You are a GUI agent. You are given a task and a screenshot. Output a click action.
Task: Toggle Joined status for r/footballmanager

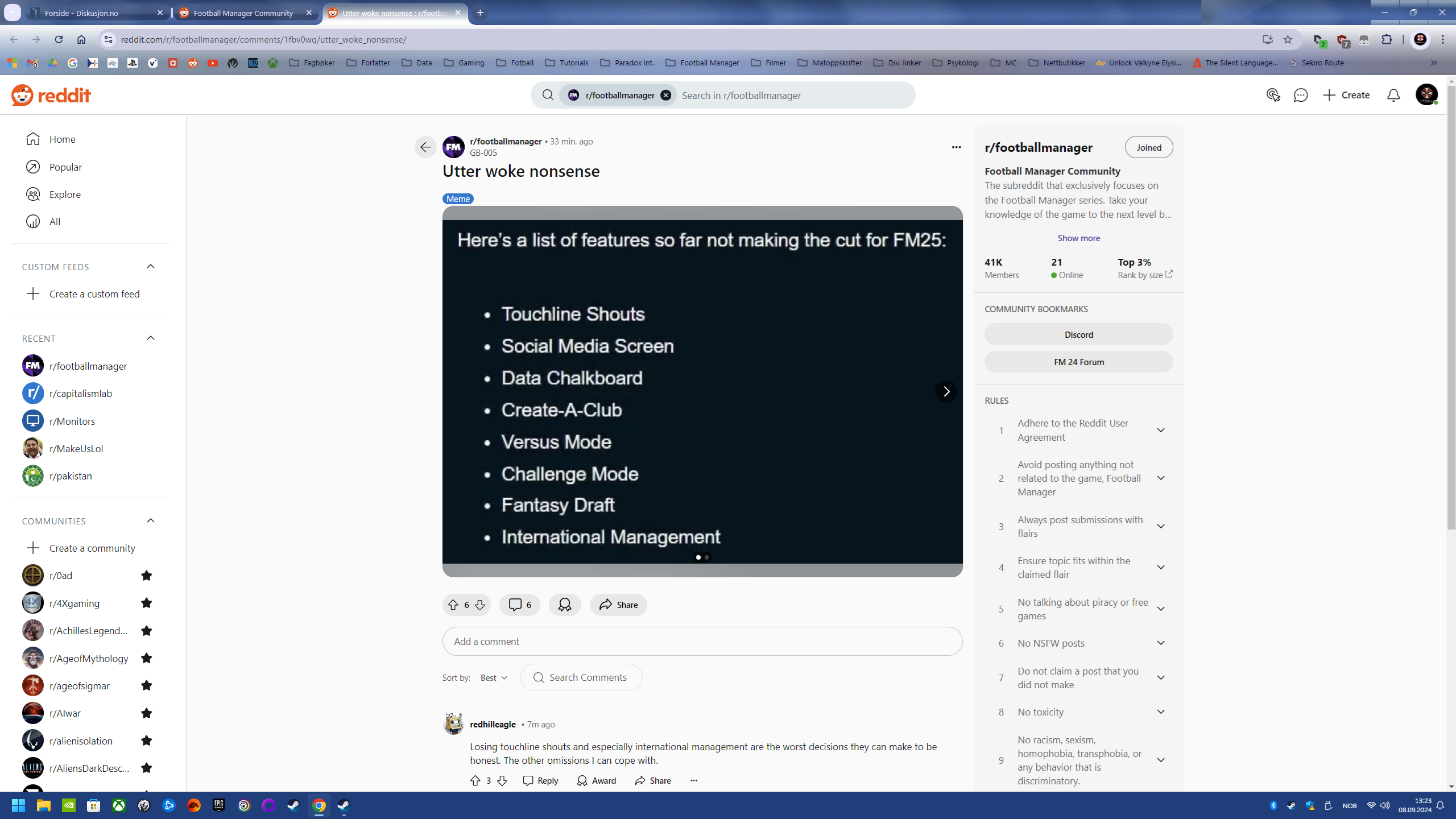click(x=1149, y=147)
